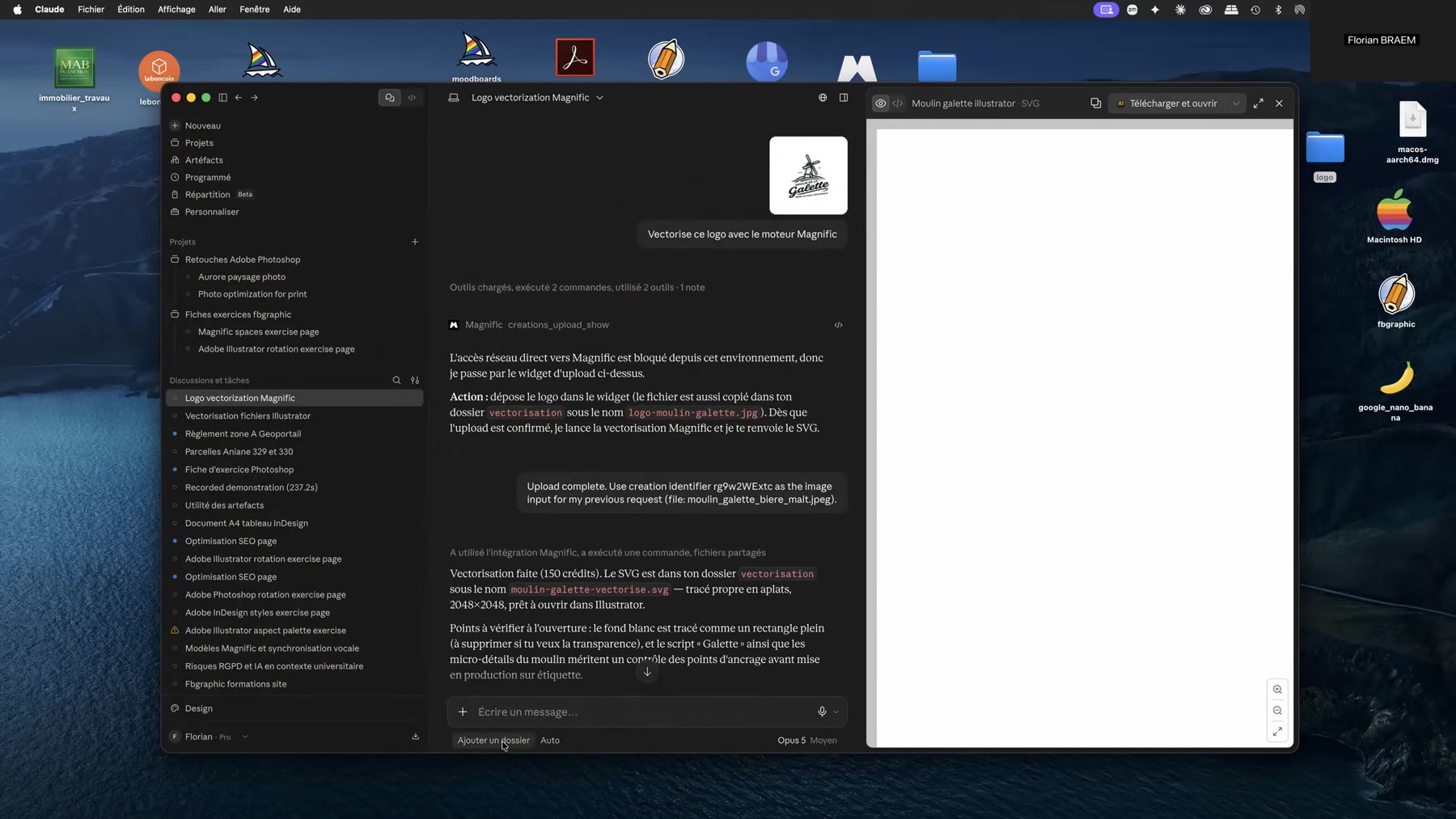Jump to the bottom of the conversation
This screenshot has width=1456, height=819.
647,672
